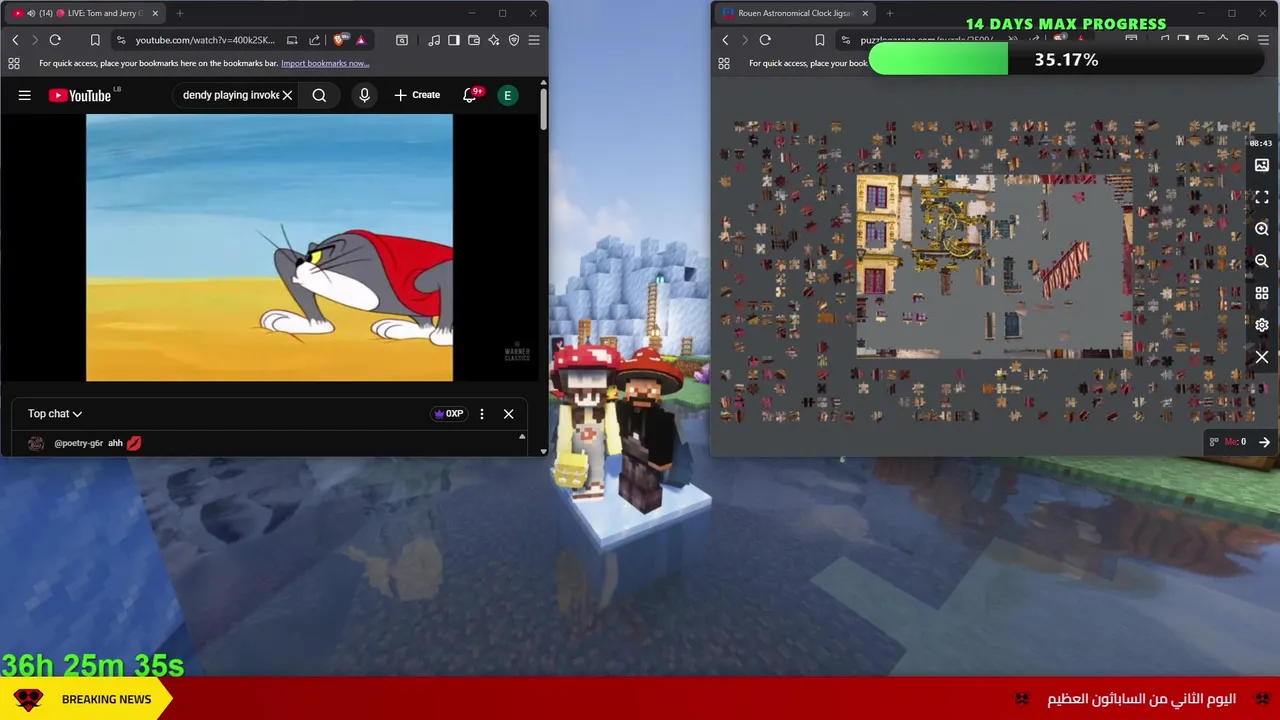This screenshot has width=1280, height=720.
Task: Close the Rouen Astronomical Clock tab
Action: point(865,13)
